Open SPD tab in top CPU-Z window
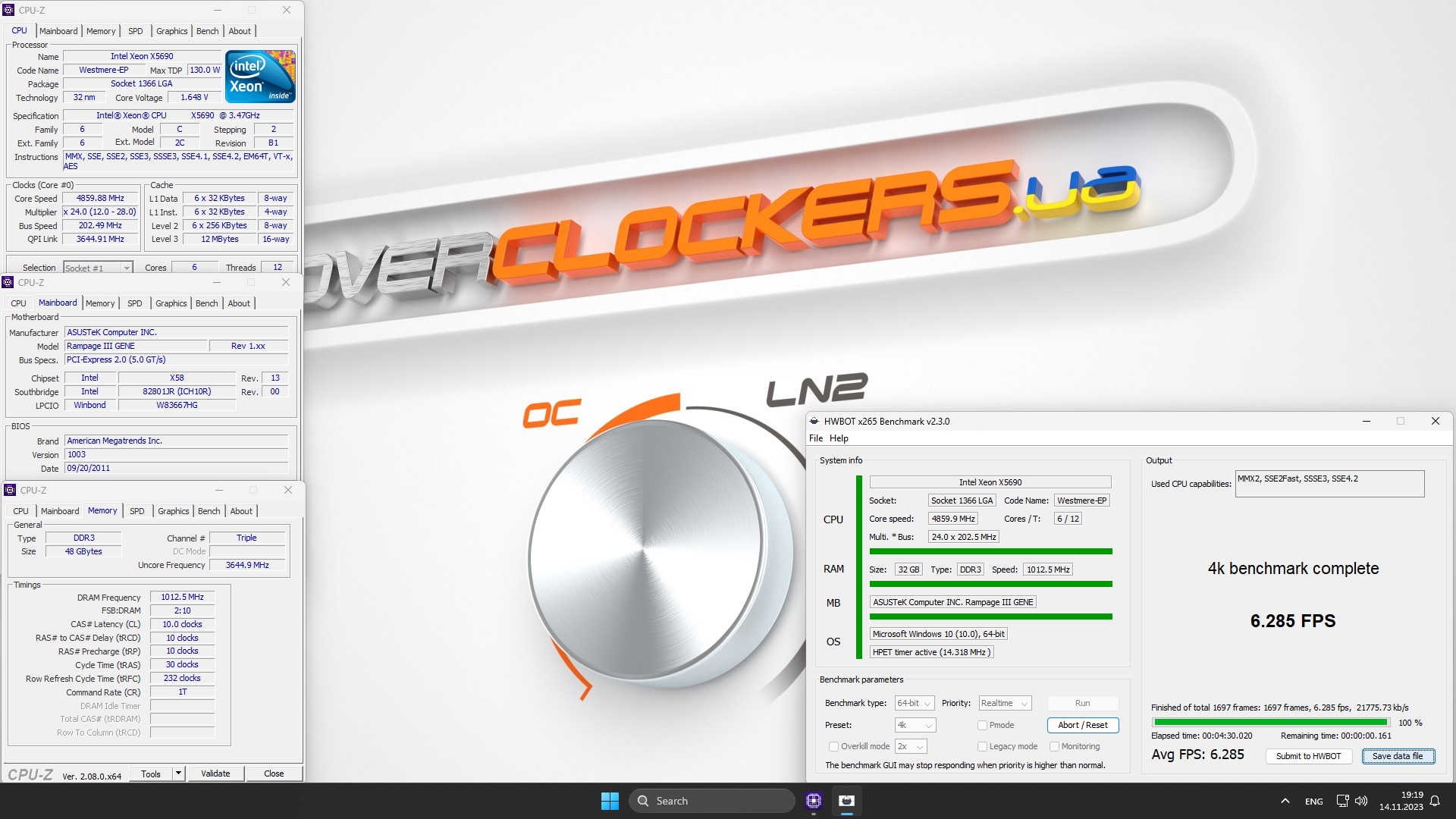 (x=135, y=31)
